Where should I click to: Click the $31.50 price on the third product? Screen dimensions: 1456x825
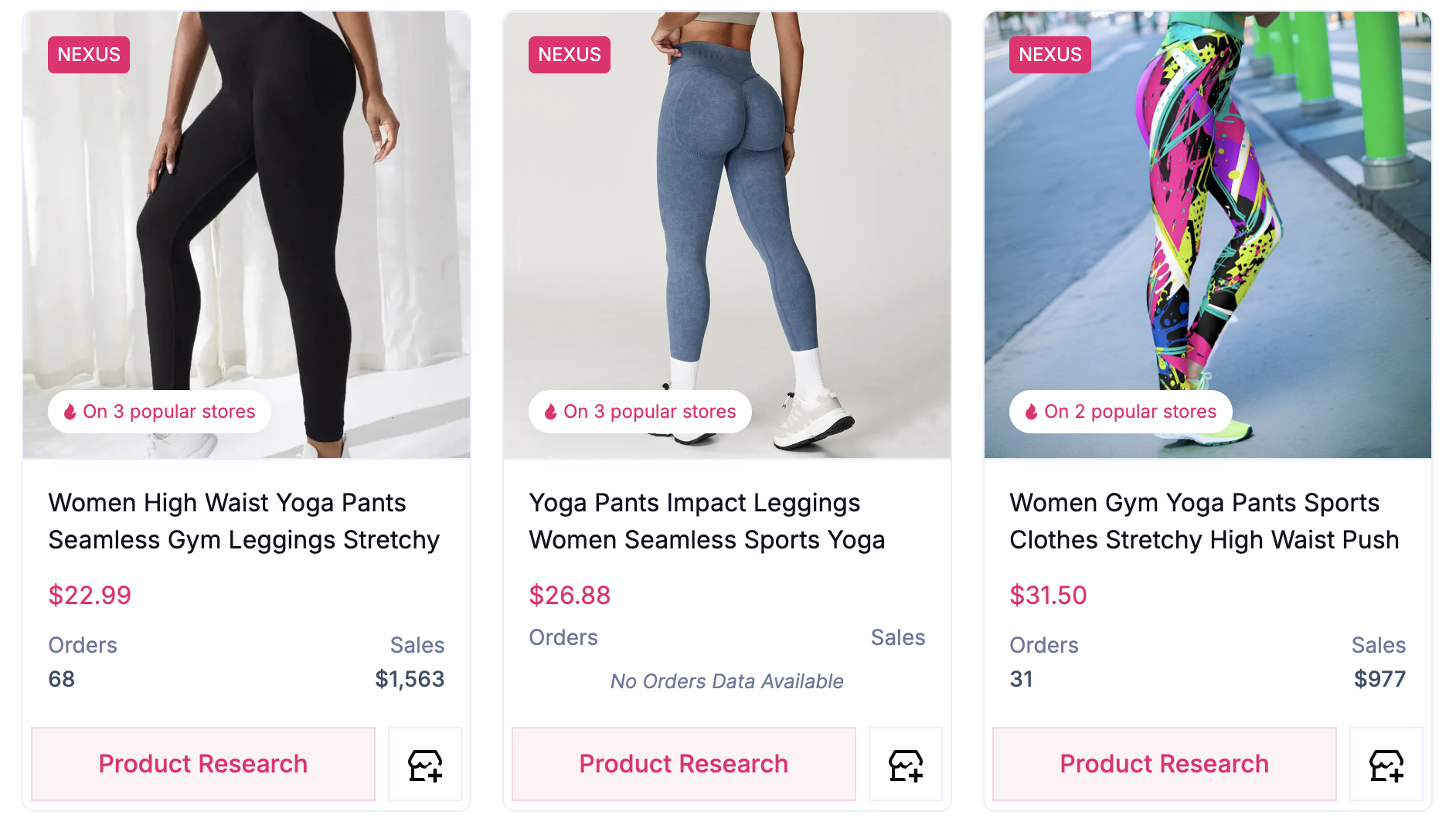pos(1047,595)
